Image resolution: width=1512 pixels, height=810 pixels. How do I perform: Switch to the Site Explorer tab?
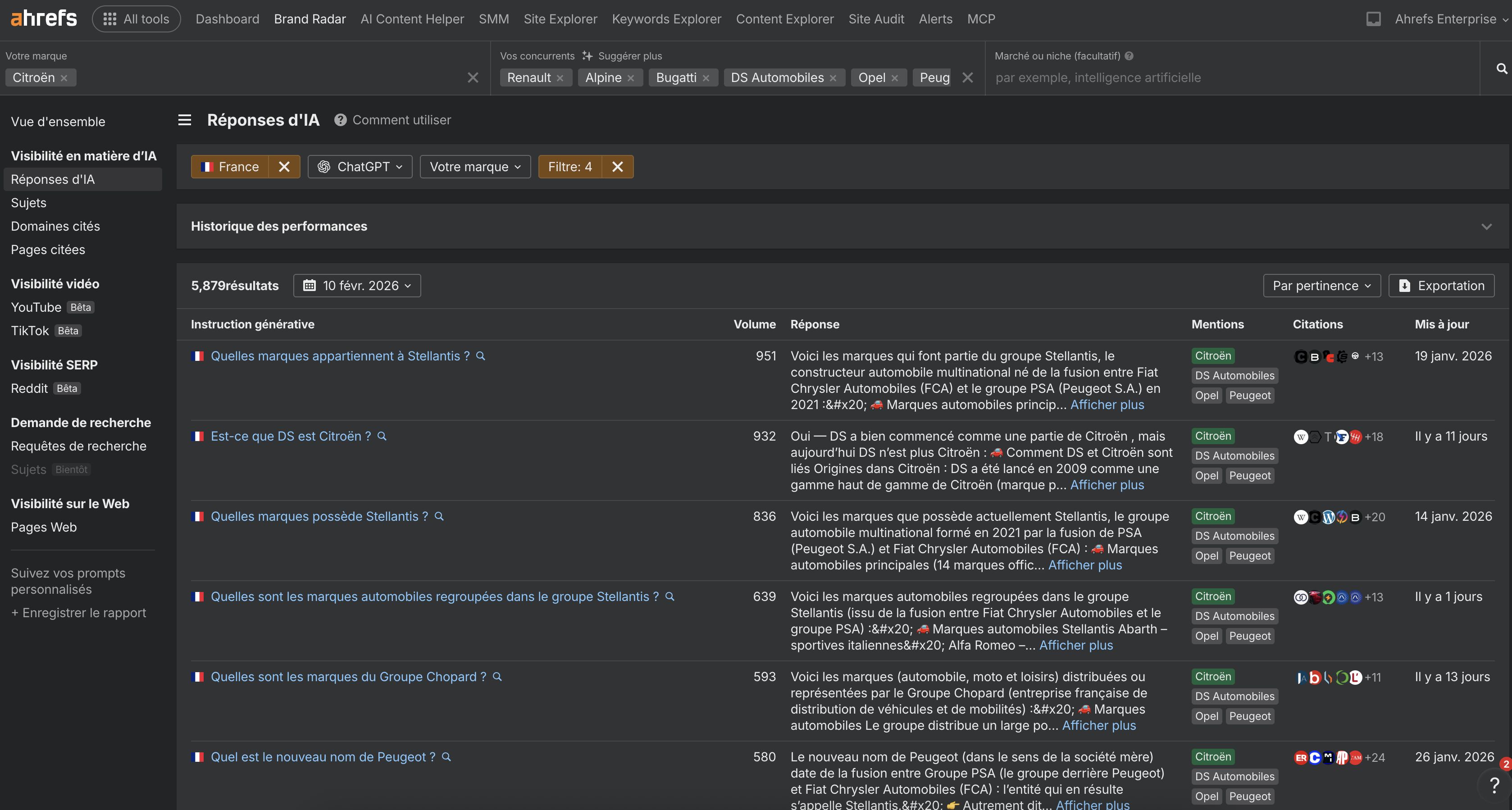[x=560, y=18]
